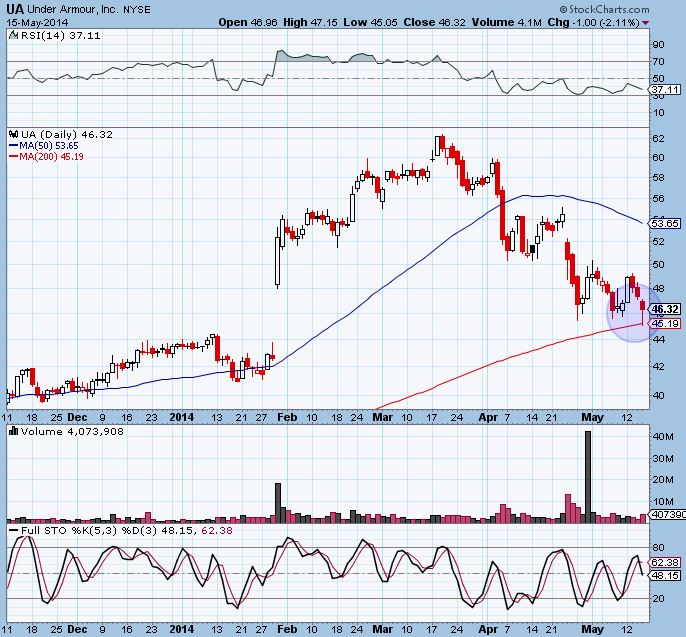Click the Volume 4,073,908 panel label
The width and height of the screenshot is (686, 637).
pyautogui.click(x=72, y=432)
